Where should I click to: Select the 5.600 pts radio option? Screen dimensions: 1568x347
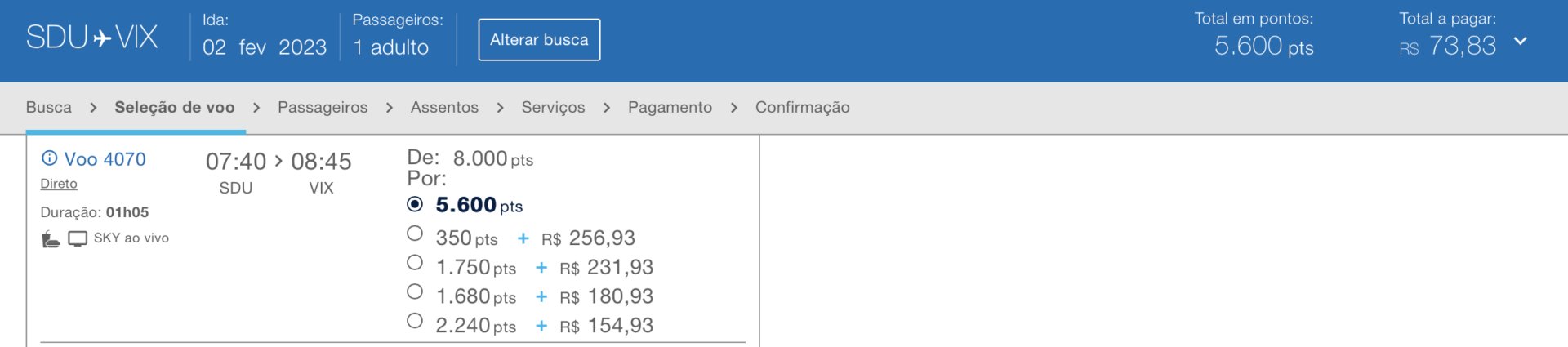coord(415,204)
